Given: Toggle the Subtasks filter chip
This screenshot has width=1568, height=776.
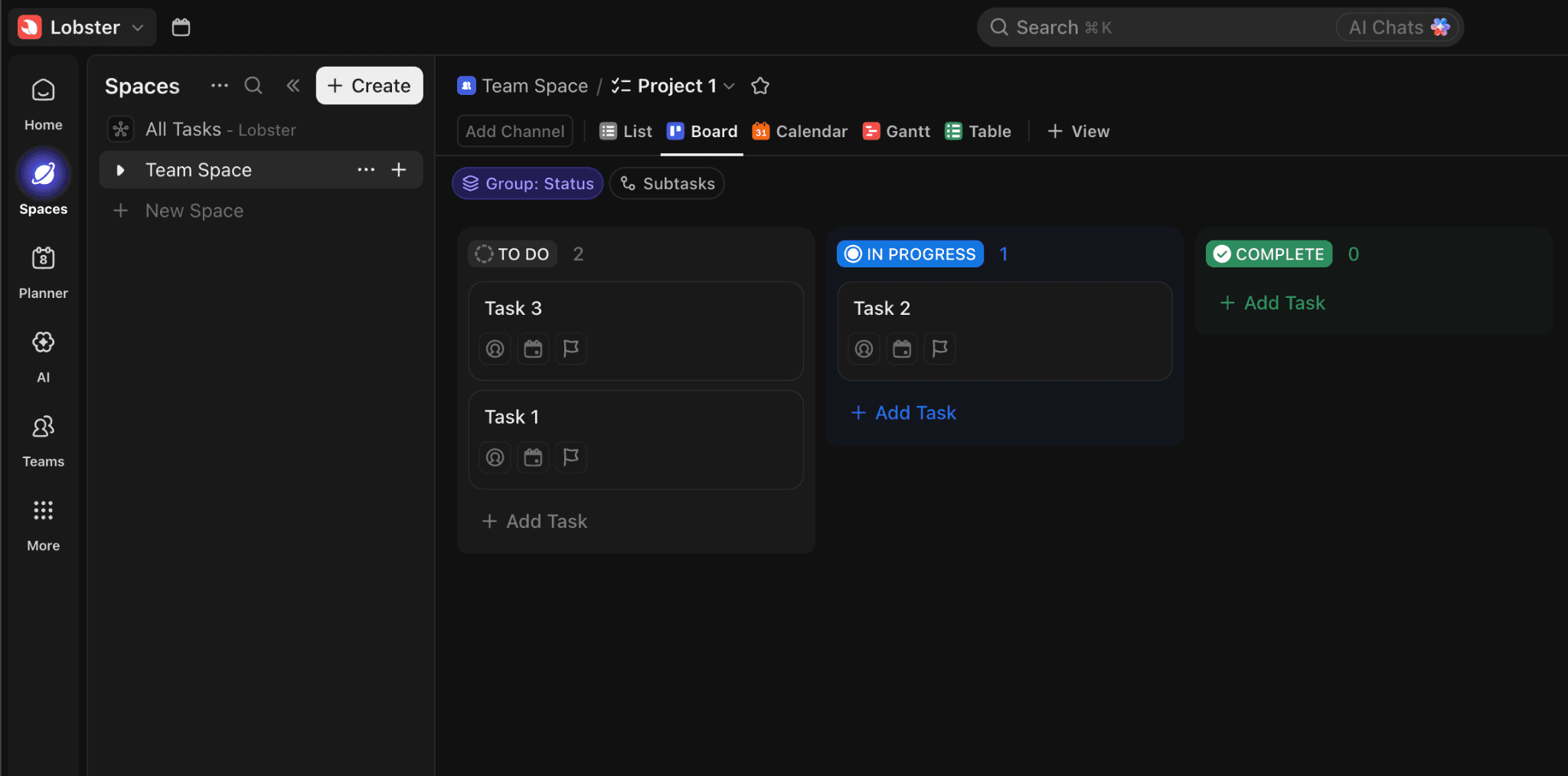Looking at the screenshot, I should 667,184.
